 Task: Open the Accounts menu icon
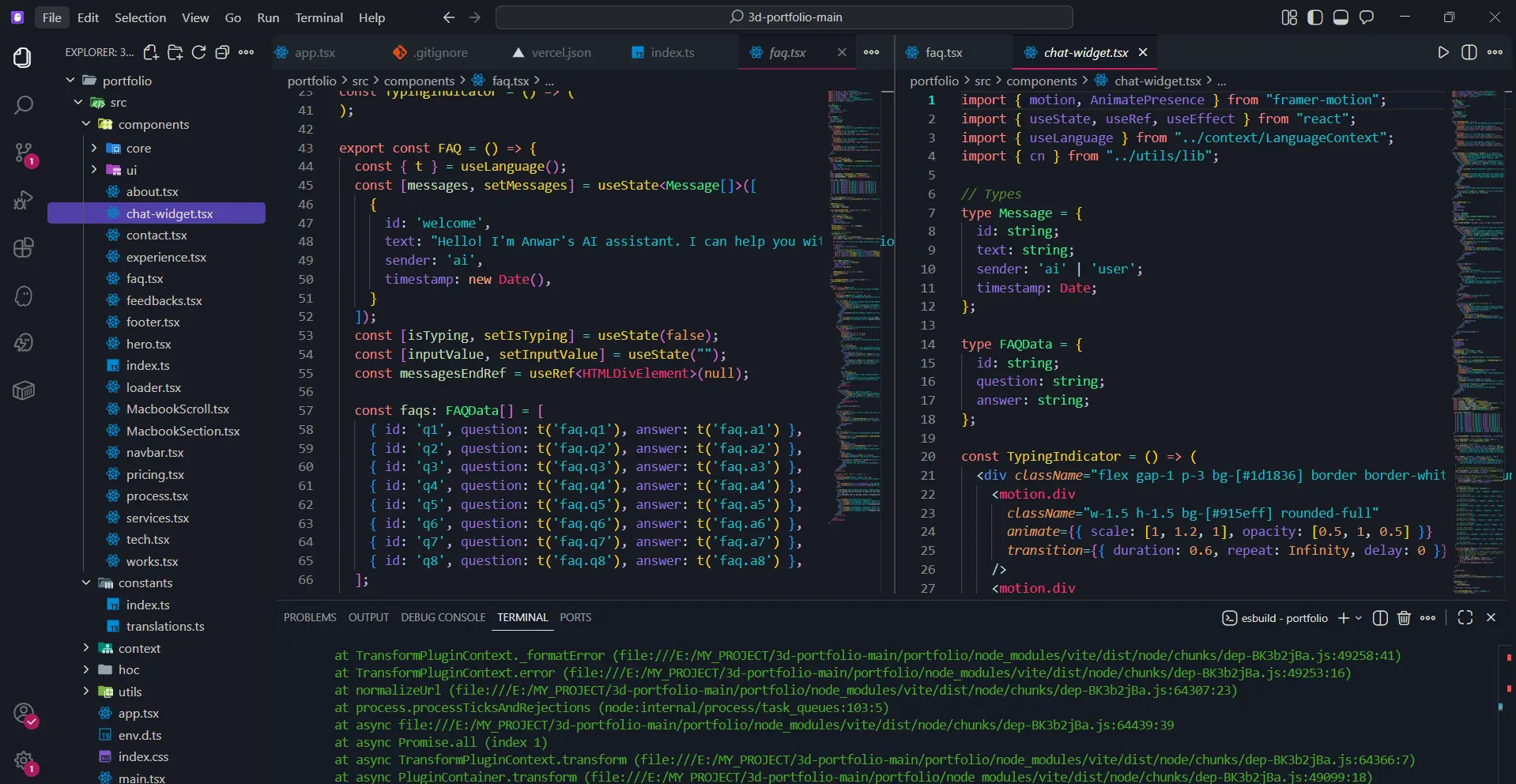point(24,714)
